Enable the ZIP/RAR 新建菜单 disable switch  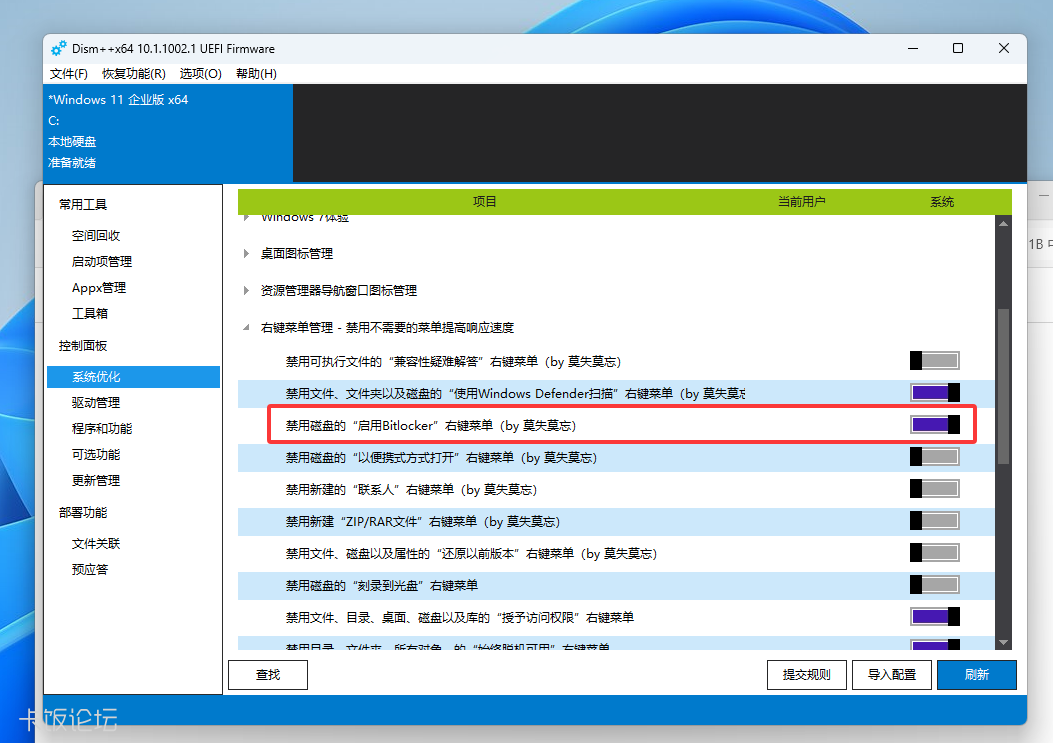point(934,520)
